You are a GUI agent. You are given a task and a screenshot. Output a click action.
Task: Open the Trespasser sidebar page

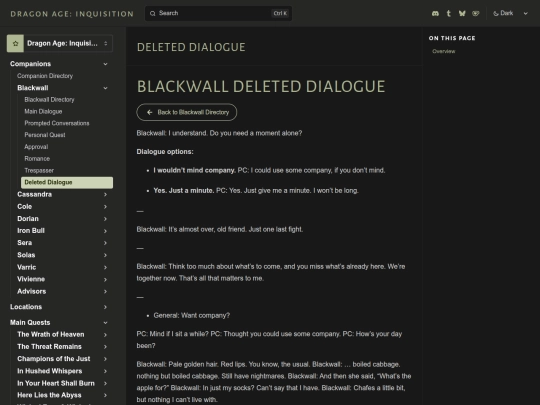coord(39,170)
